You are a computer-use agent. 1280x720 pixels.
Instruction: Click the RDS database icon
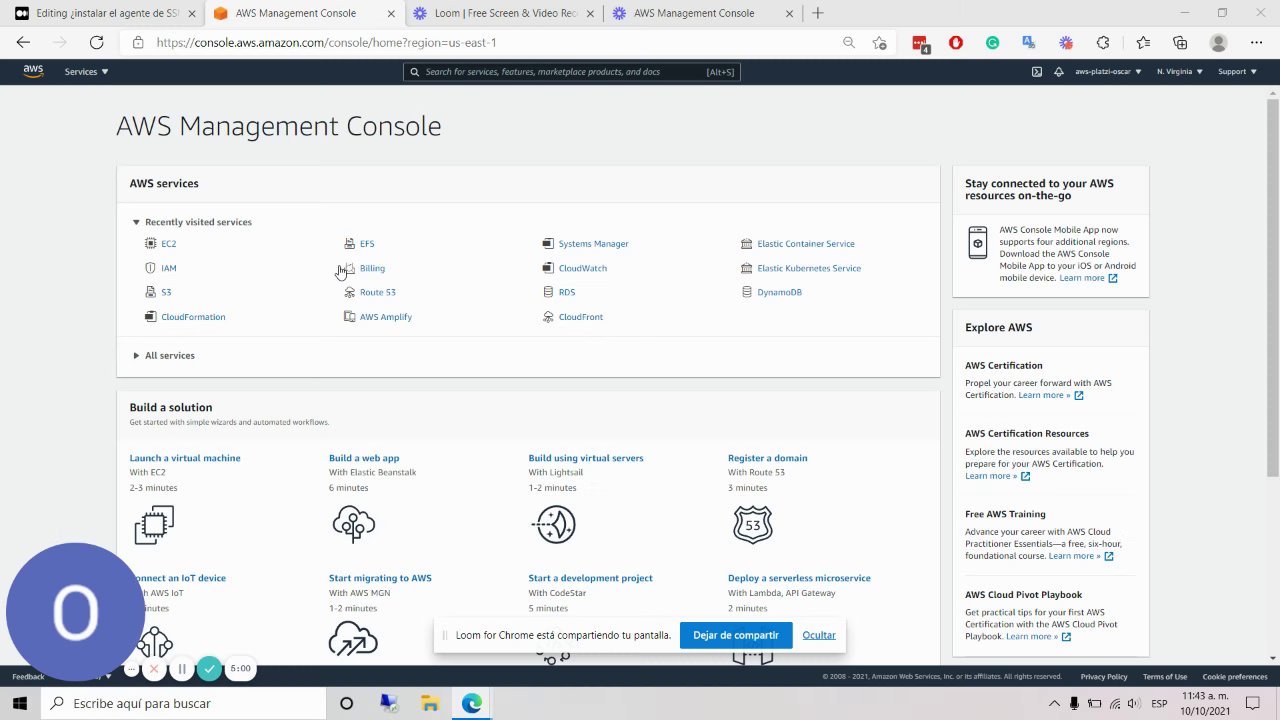point(548,292)
